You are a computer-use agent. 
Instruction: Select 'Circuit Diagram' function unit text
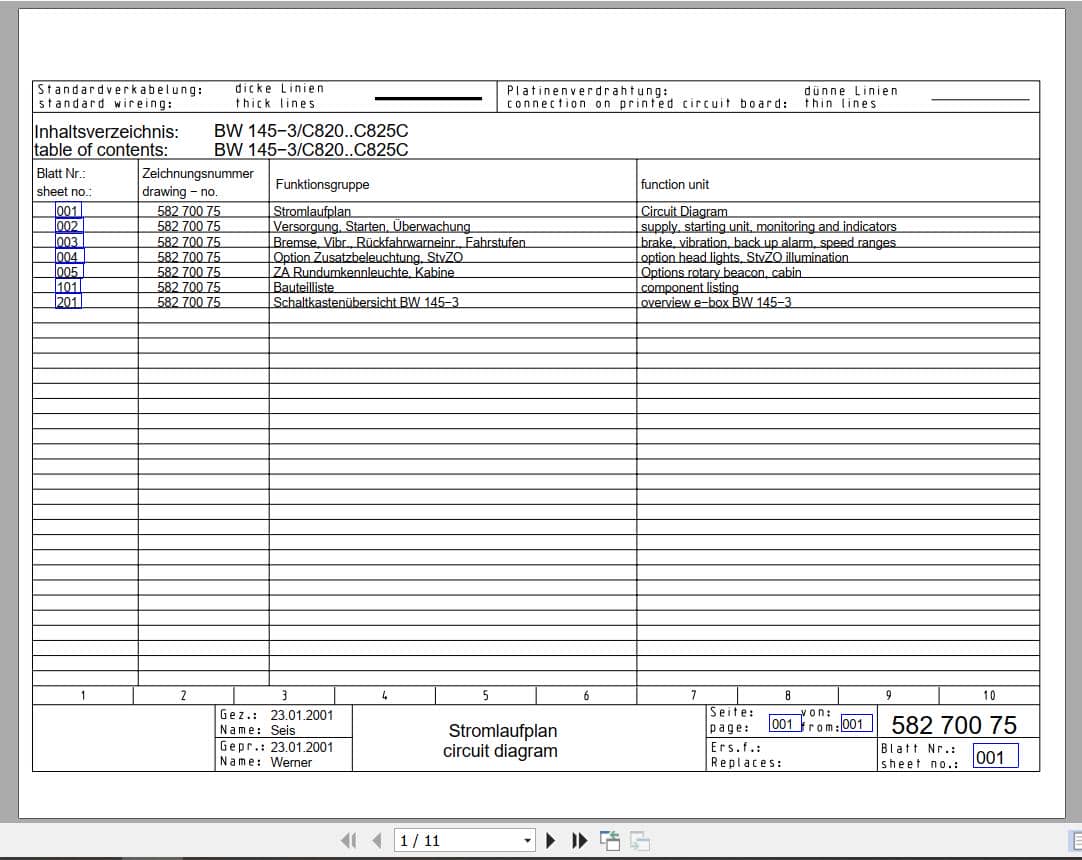click(x=684, y=211)
